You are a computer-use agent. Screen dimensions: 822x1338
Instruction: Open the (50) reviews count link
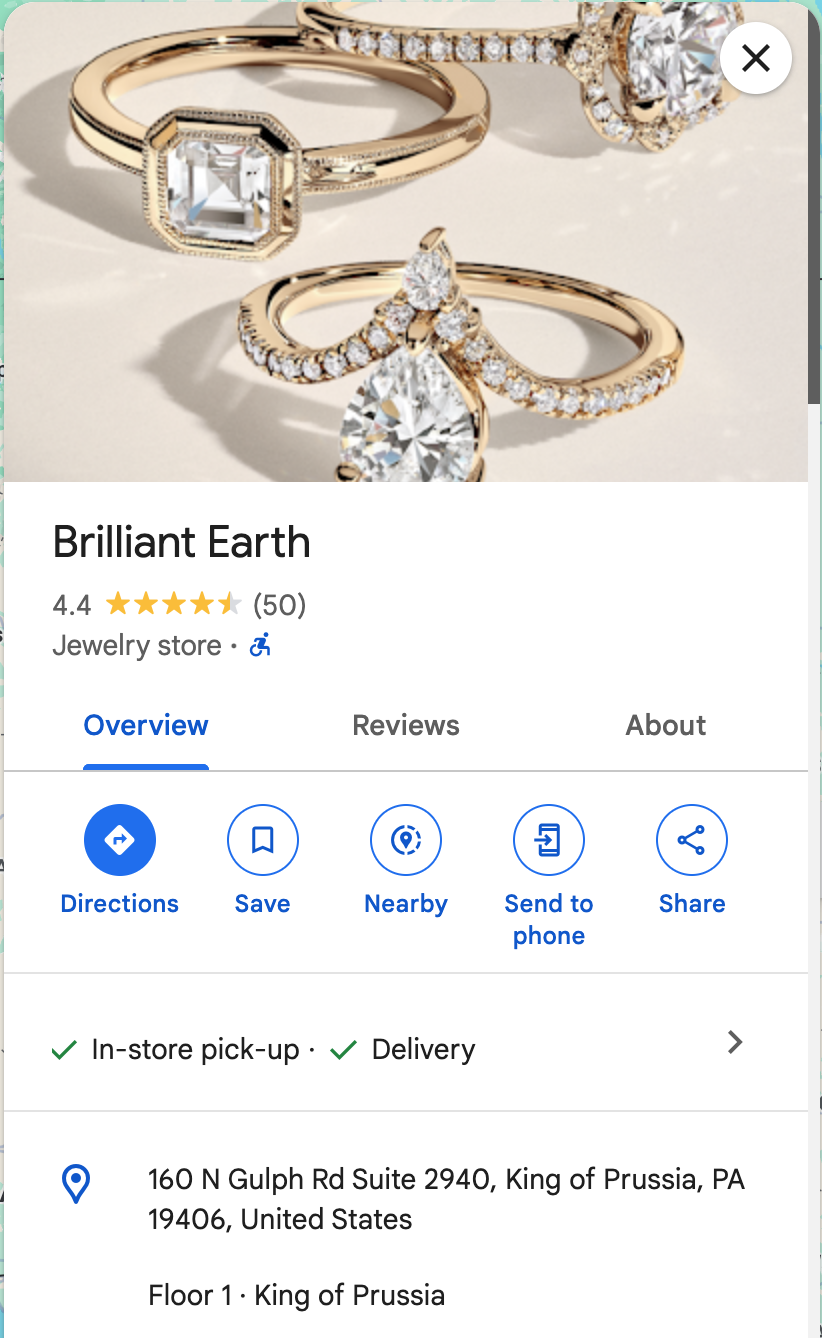coord(279,605)
